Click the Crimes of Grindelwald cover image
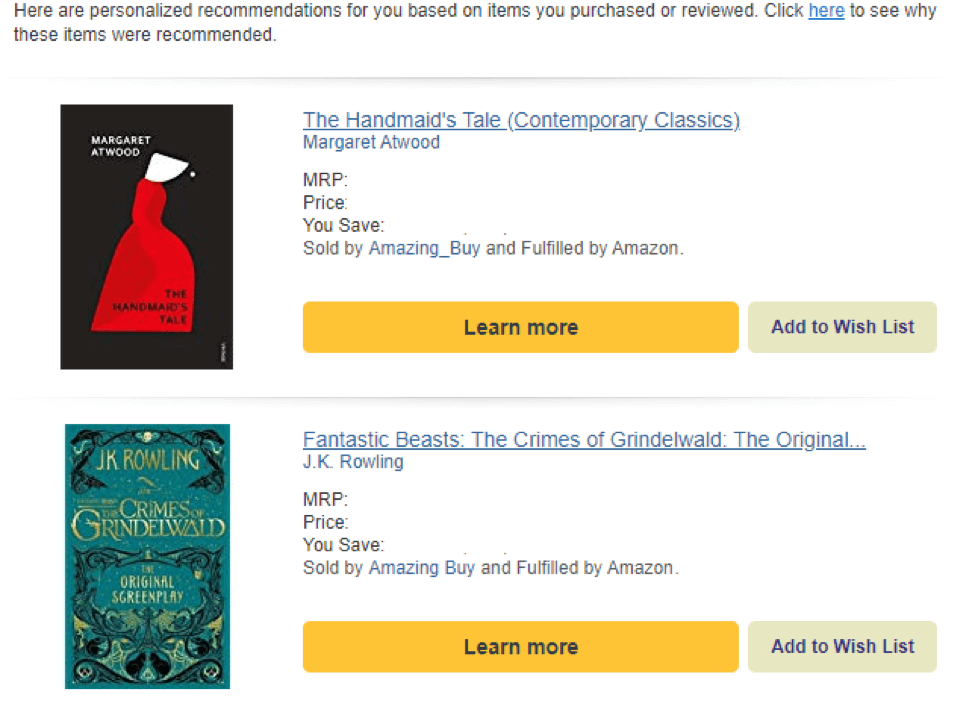Screen dimensions: 975x721 click(146, 556)
